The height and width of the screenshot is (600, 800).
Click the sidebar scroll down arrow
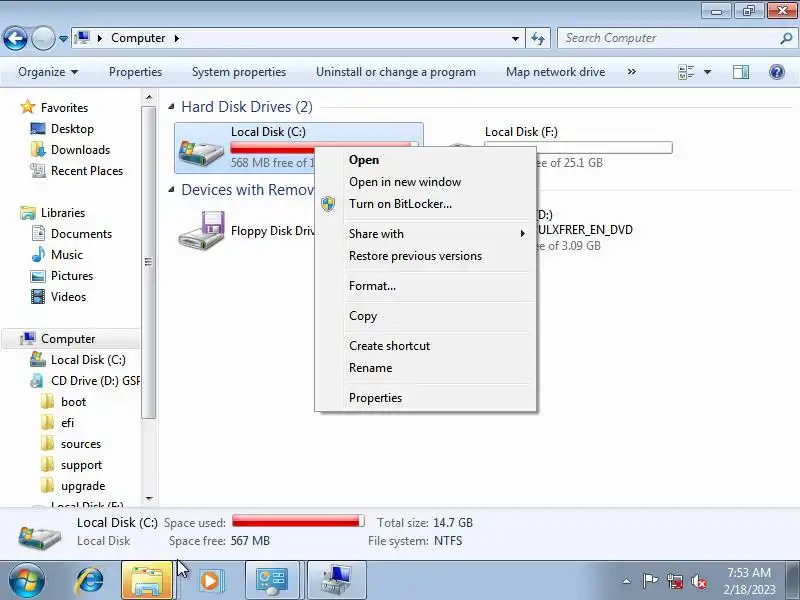pyautogui.click(x=148, y=498)
